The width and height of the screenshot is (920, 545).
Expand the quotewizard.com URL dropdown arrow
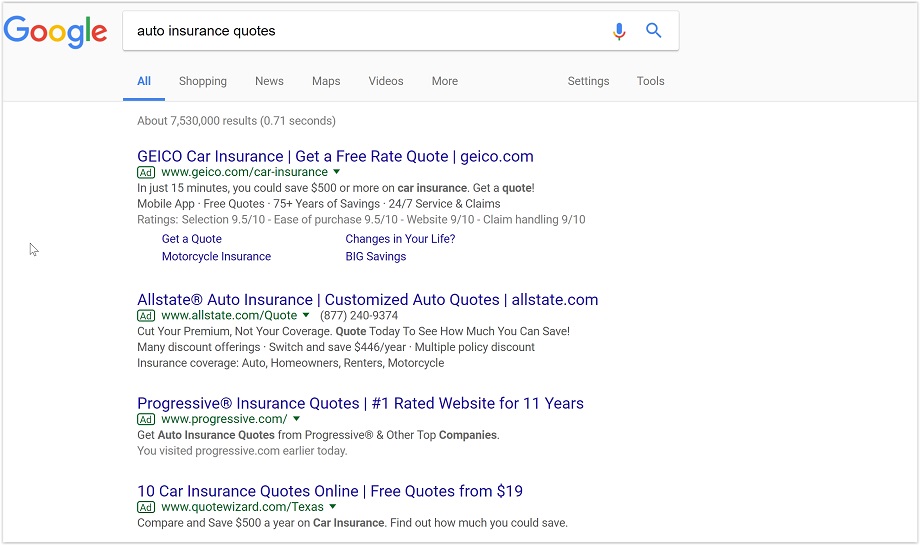333,507
